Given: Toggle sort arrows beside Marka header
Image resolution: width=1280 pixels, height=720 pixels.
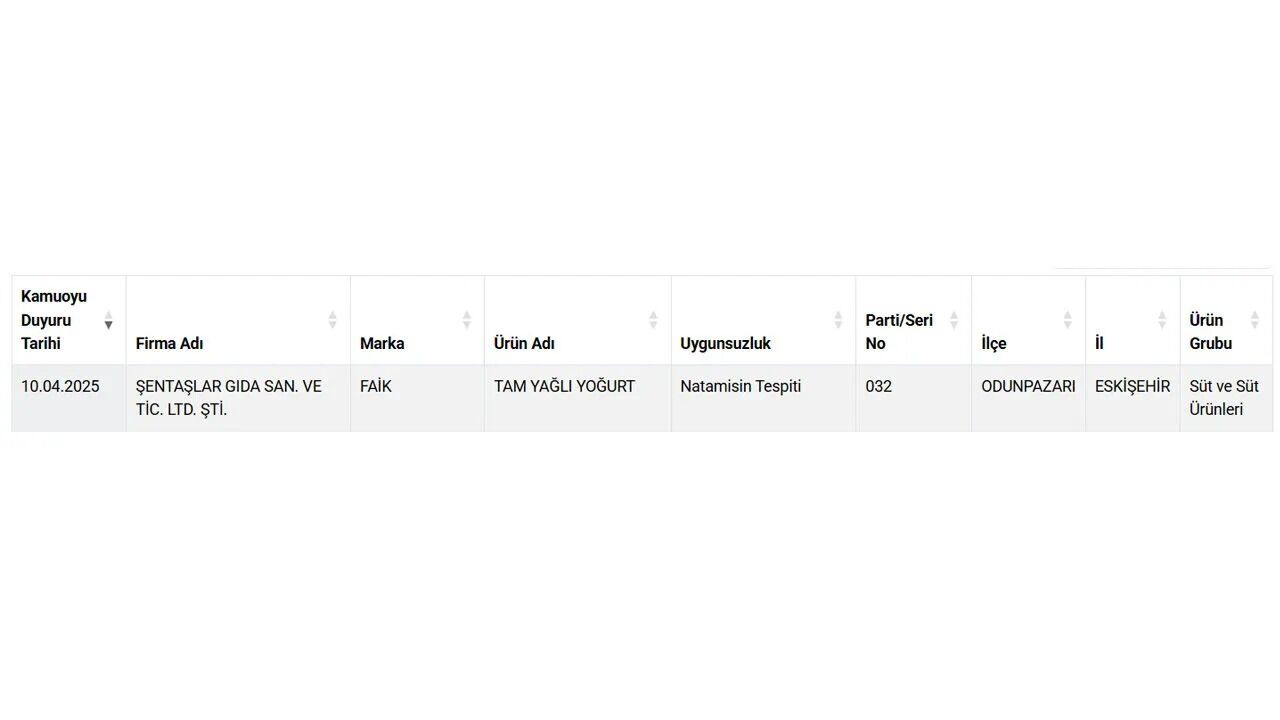Looking at the screenshot, I should coord(466,320).
